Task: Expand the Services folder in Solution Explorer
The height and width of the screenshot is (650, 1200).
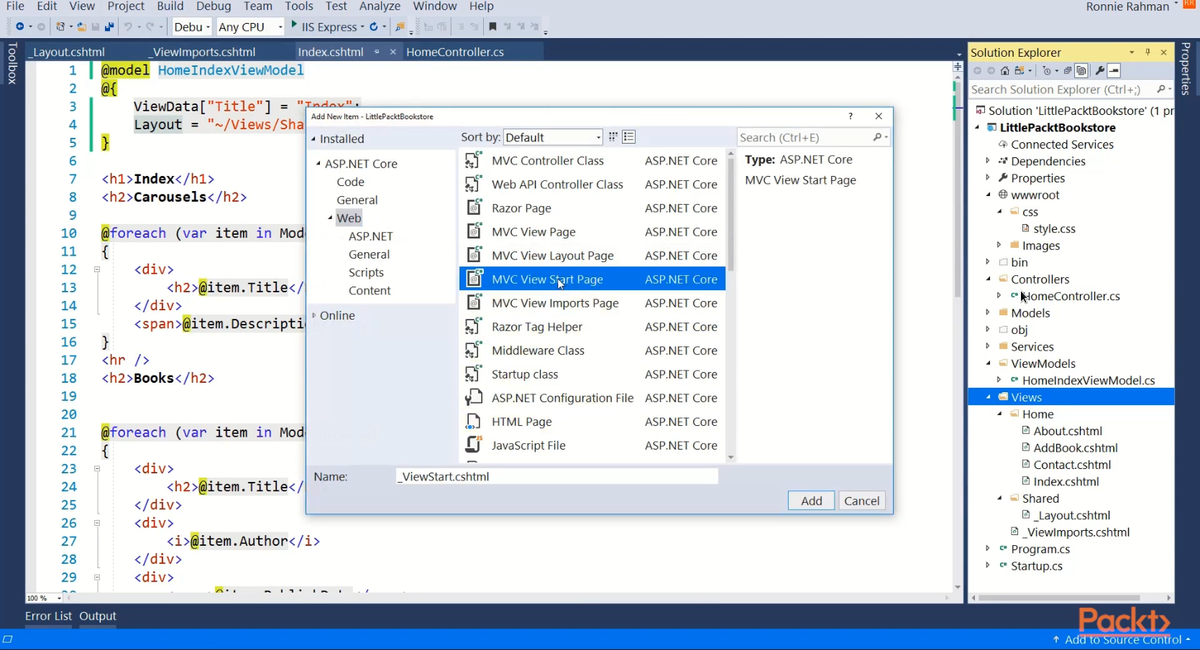Action: [x=988, y=347]
